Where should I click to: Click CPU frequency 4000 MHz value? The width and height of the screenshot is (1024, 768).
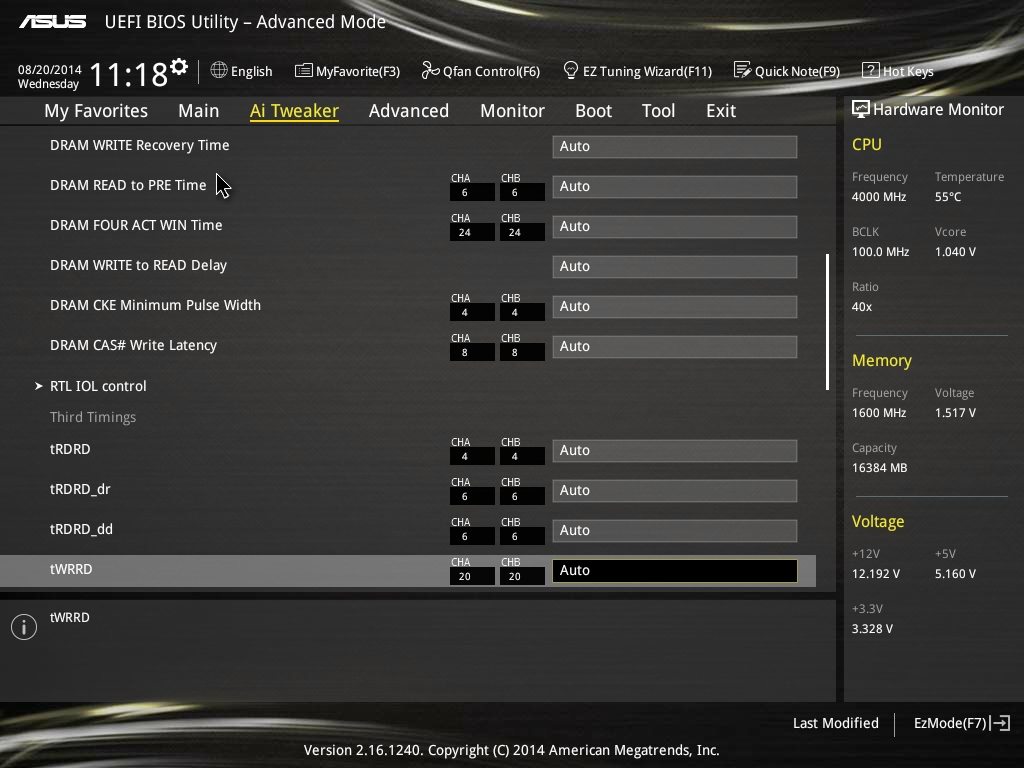point(879,197)
